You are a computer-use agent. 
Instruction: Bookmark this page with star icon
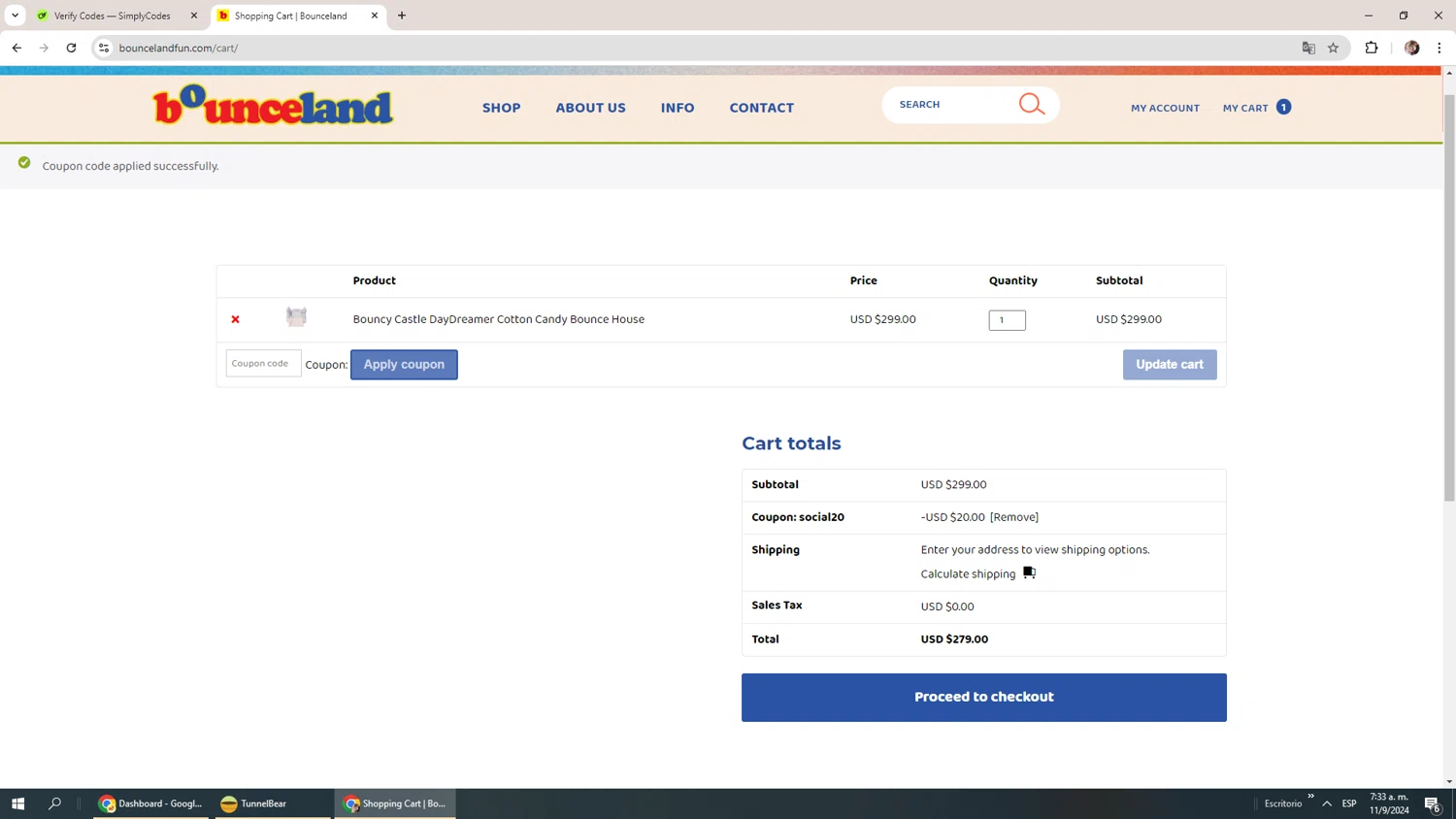tap(1333, 48)
